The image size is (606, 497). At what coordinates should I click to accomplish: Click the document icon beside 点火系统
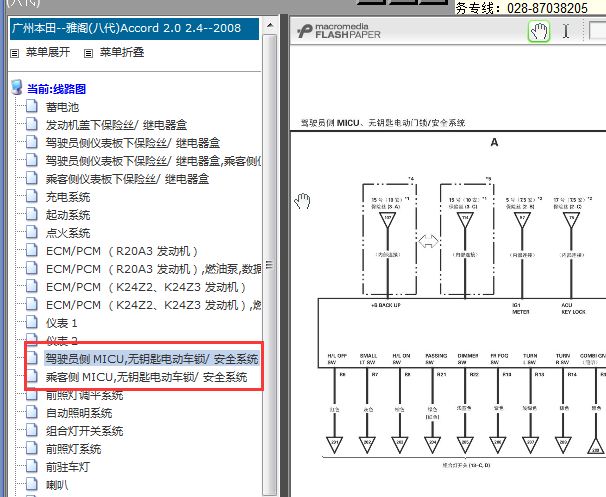click(x=32, y=232)
